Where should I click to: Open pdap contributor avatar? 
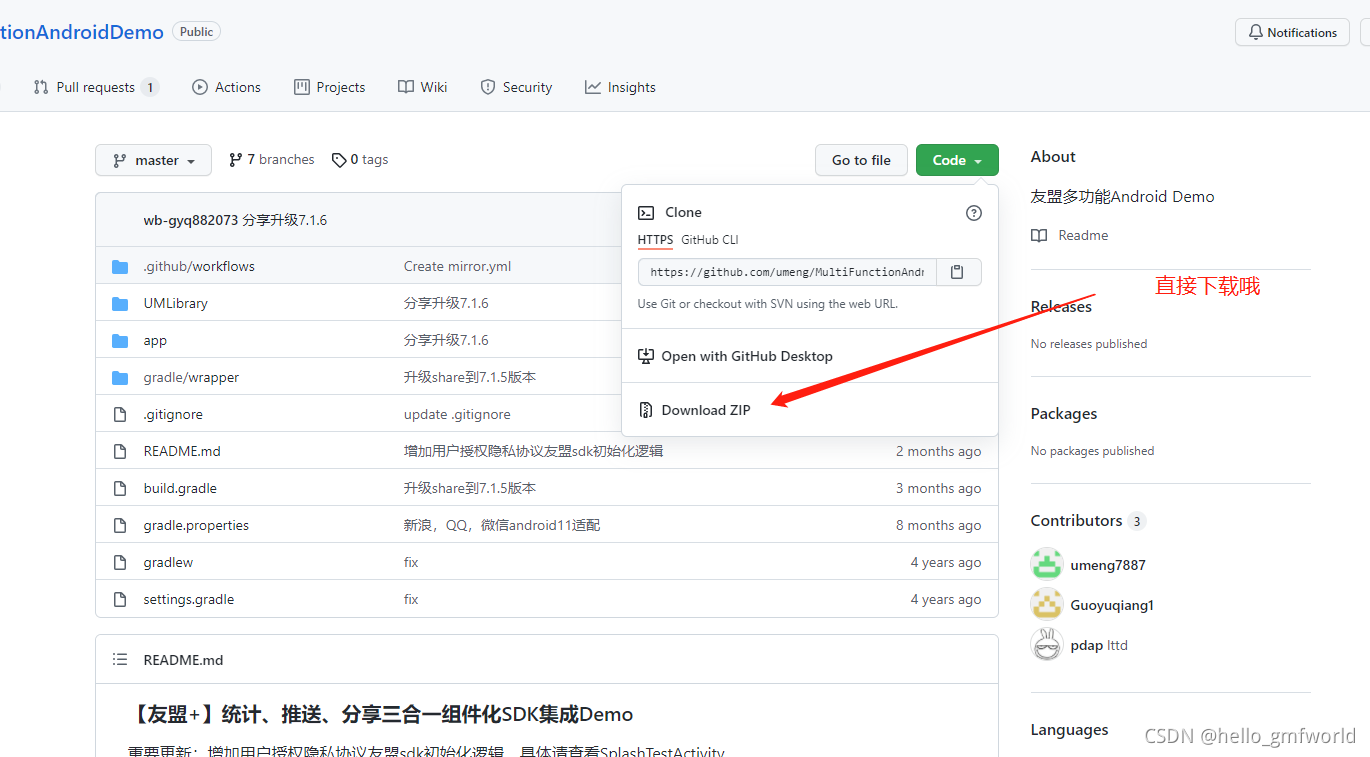[1046, 645]
